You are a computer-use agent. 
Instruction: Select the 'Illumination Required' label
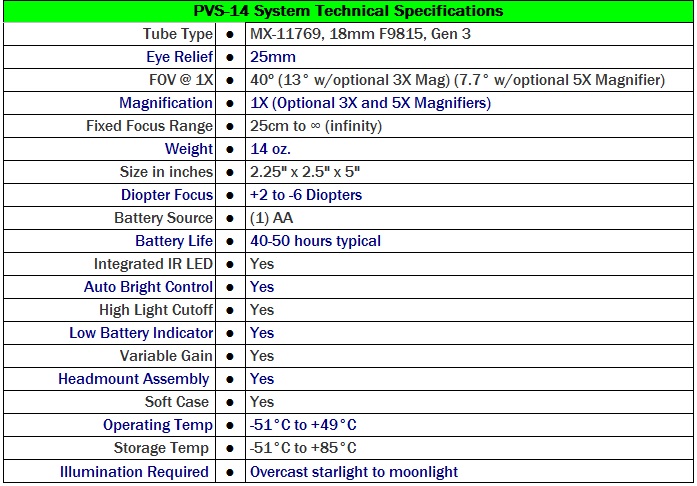pos(134,472)
